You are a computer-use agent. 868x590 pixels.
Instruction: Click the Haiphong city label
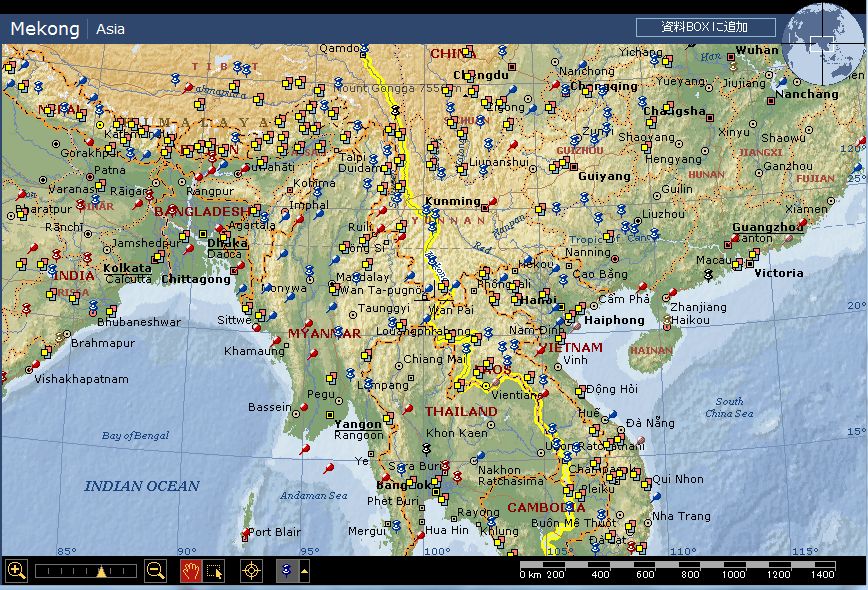click(614, 320)
